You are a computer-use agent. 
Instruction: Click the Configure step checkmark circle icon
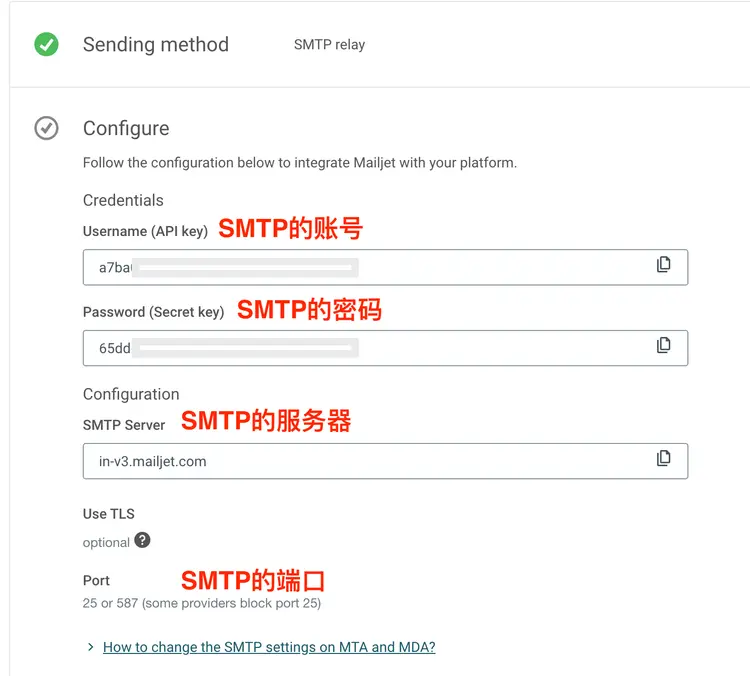46,128
